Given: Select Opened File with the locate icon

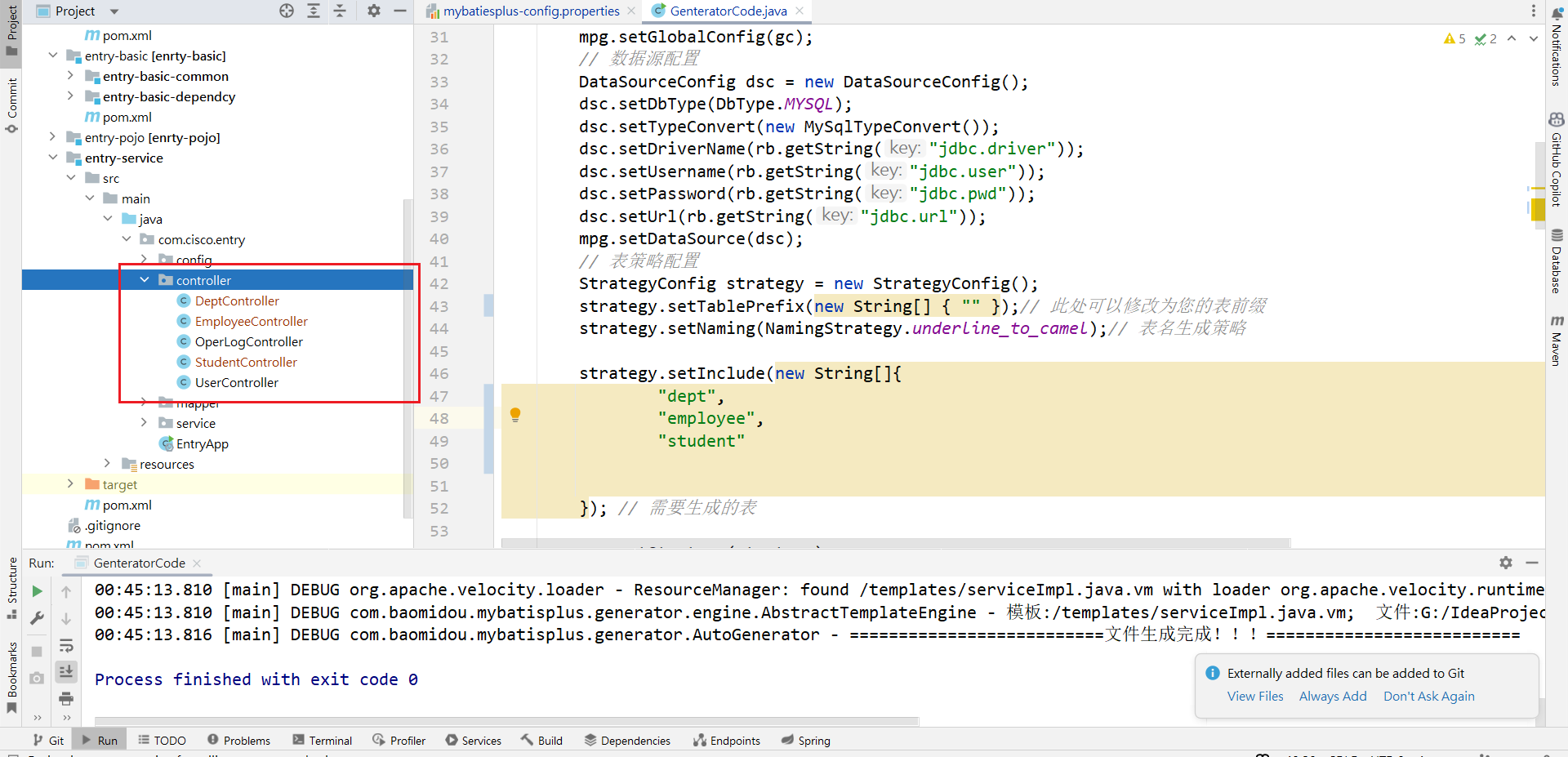Looking at the screenshot, I should (287, 11).
